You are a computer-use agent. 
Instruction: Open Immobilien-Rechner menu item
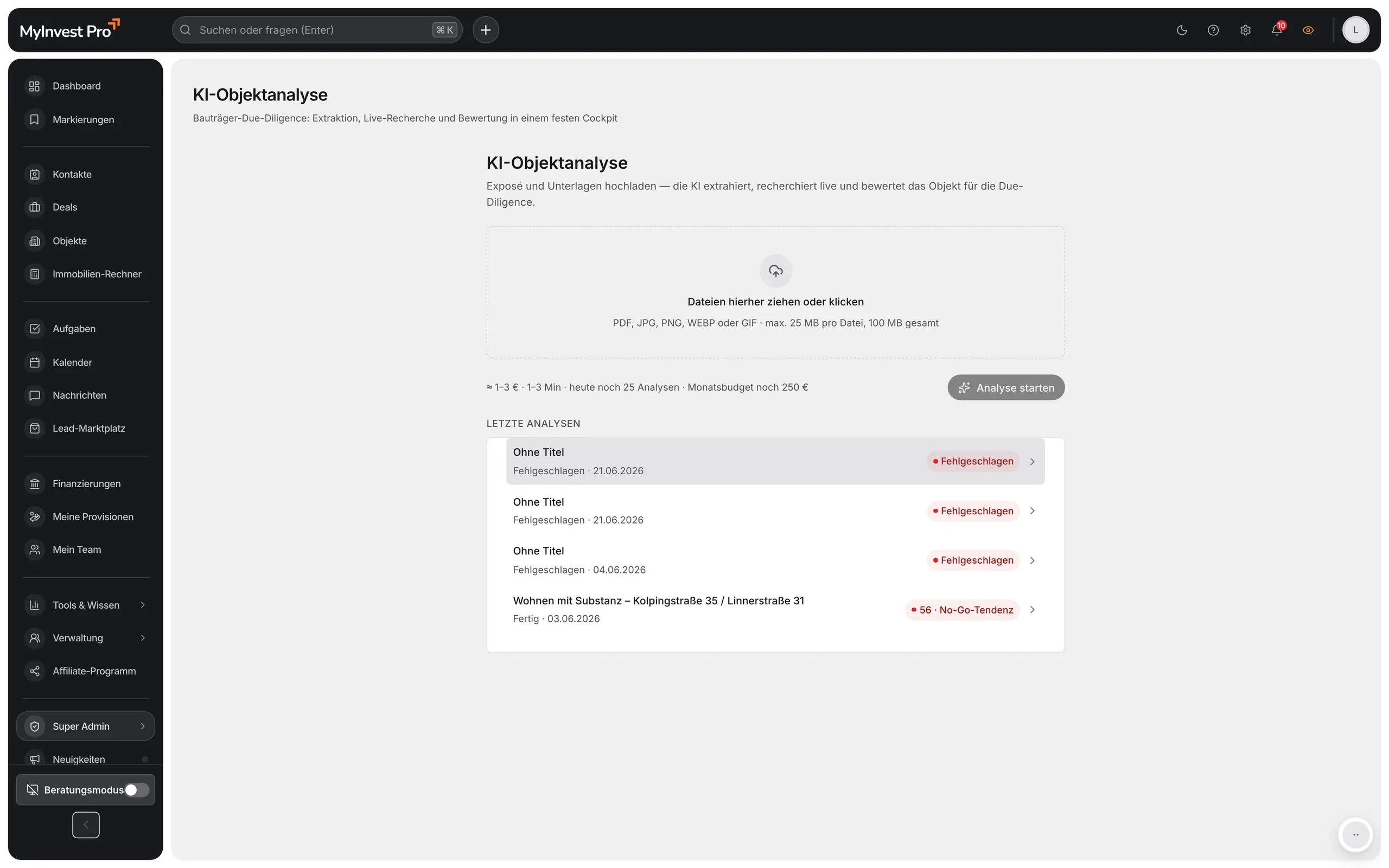pyautogui.click(x=86, y=275)
